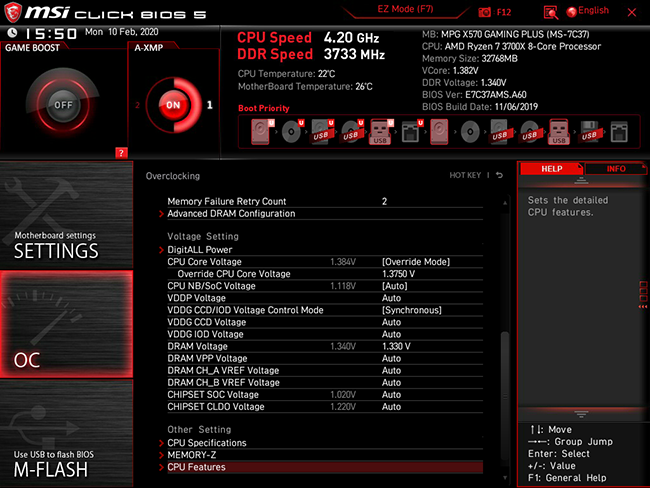Pick the UEFI USB key boot icon
The image size is (650, 488).
(381, 132)
